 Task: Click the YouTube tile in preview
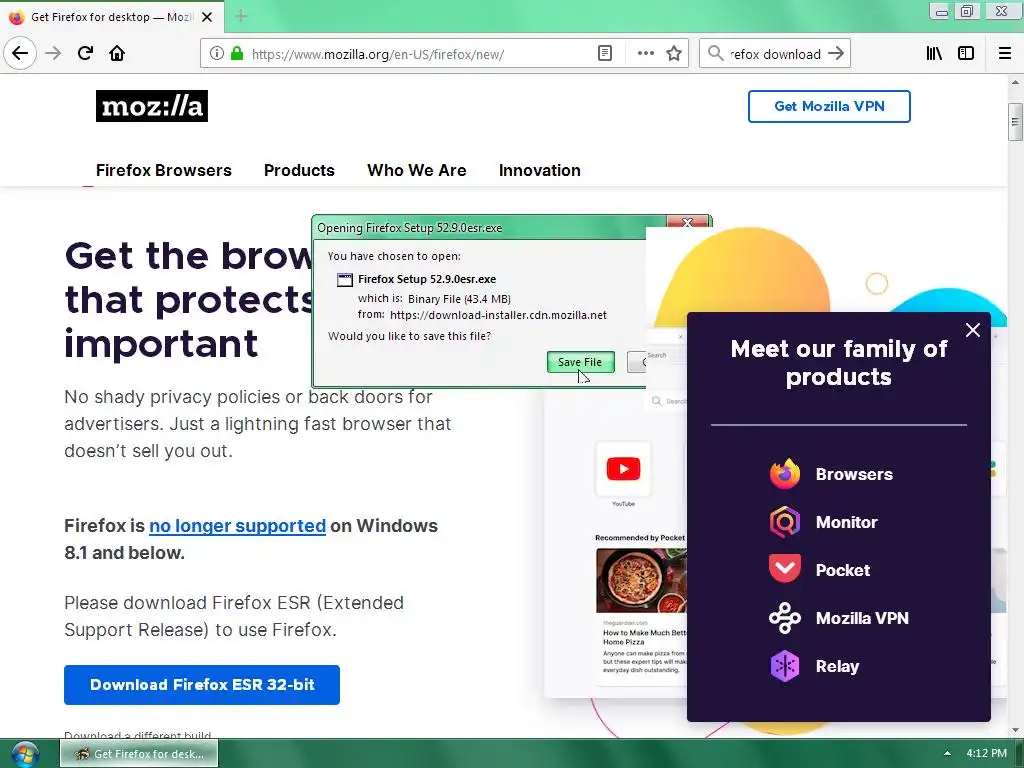click(x=623, y=469)
